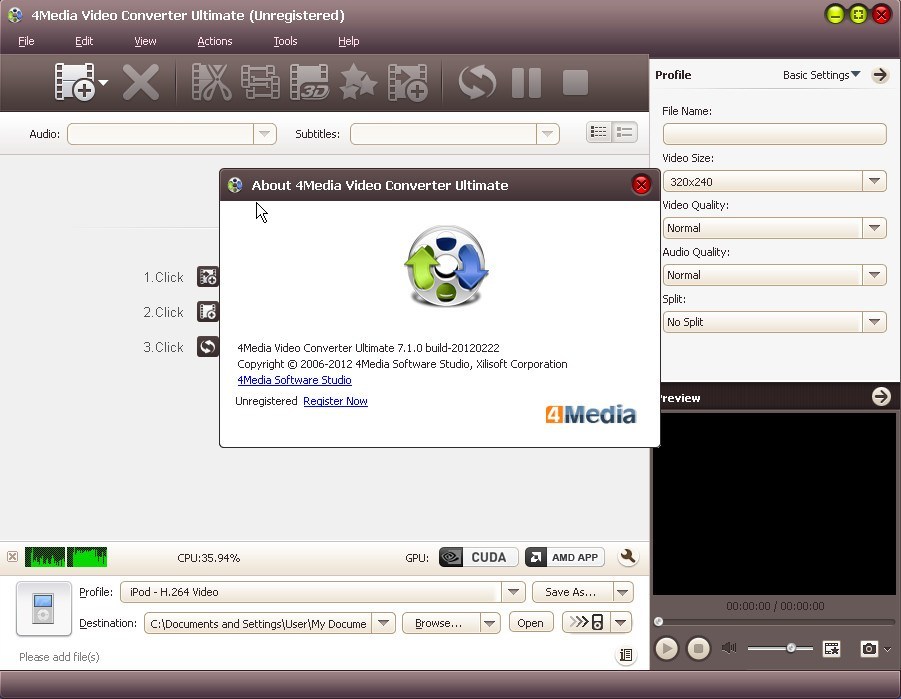901x699 pixels.
Task: Open the Effects tool star icon
Action: pos(358,82)
